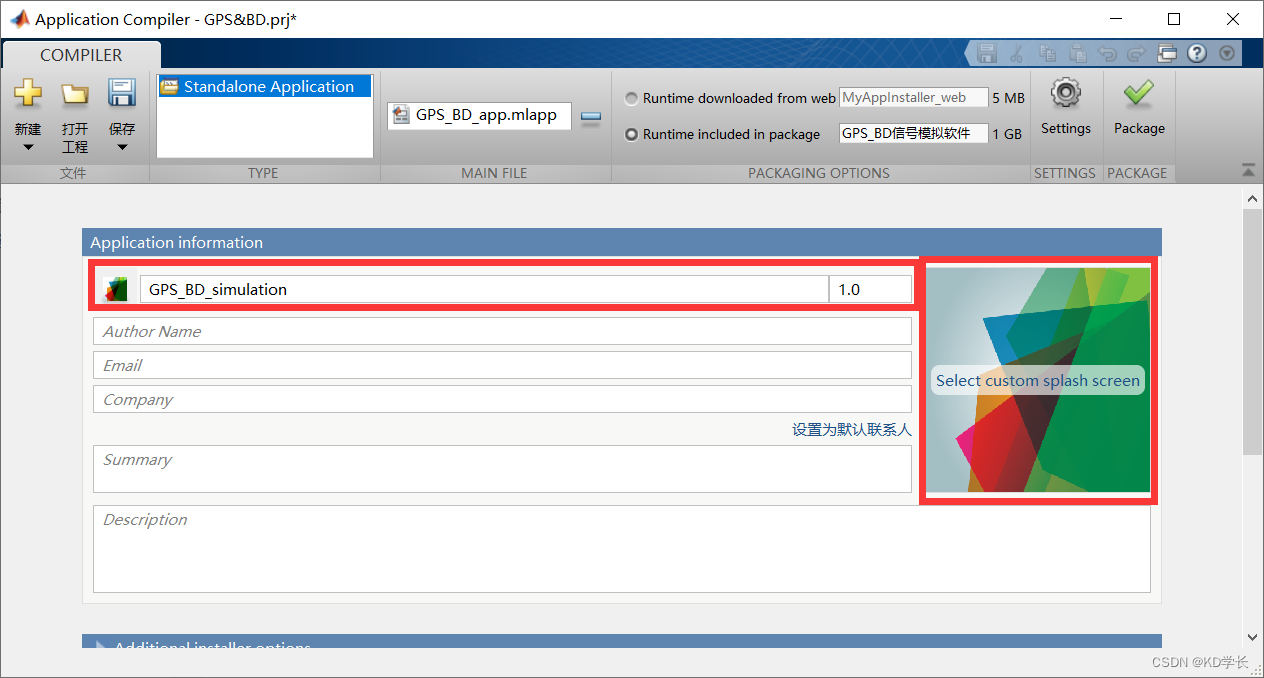Open the 保存 dropdown arrow
1264x678 pixels.
point(122,147)
